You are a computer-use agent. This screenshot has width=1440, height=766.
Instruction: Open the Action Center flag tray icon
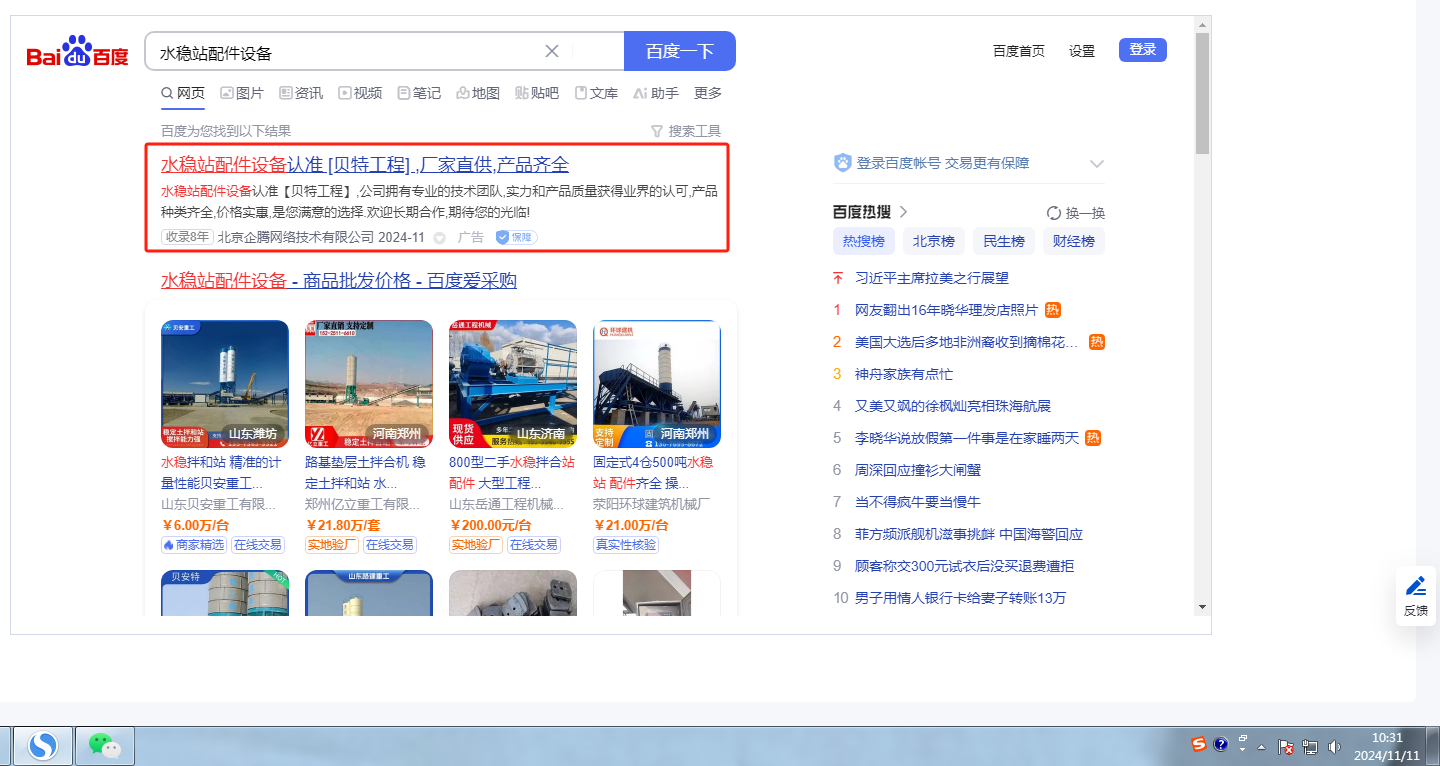1288,746
